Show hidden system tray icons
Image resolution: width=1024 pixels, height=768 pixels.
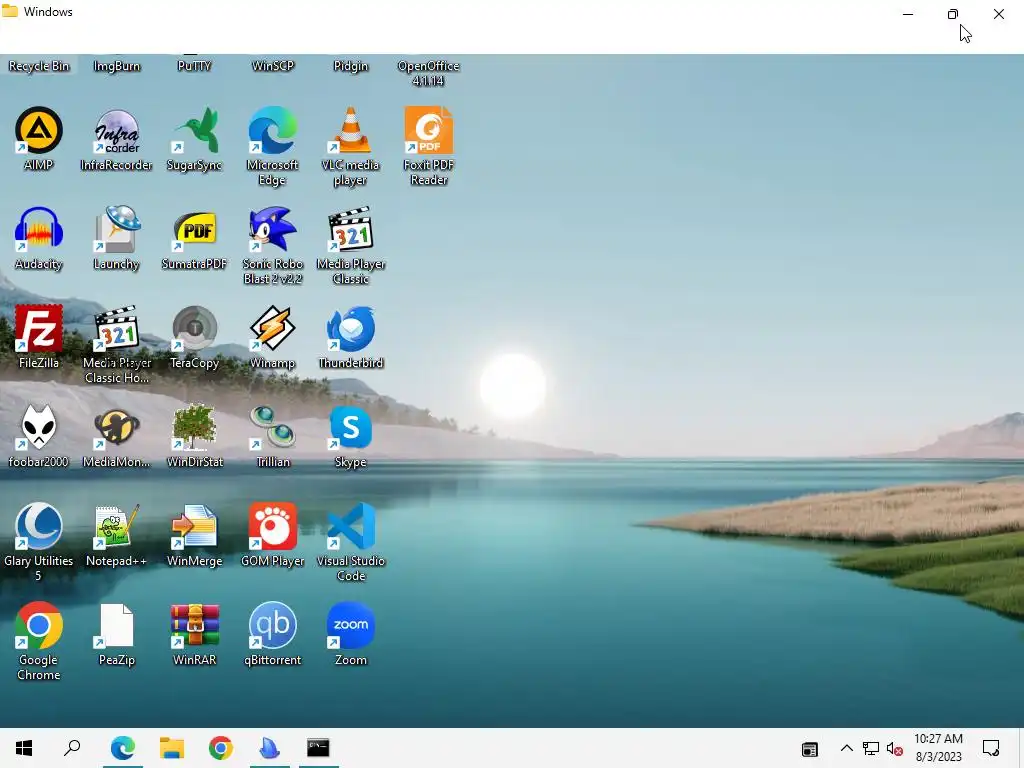[x=846, y=748]
